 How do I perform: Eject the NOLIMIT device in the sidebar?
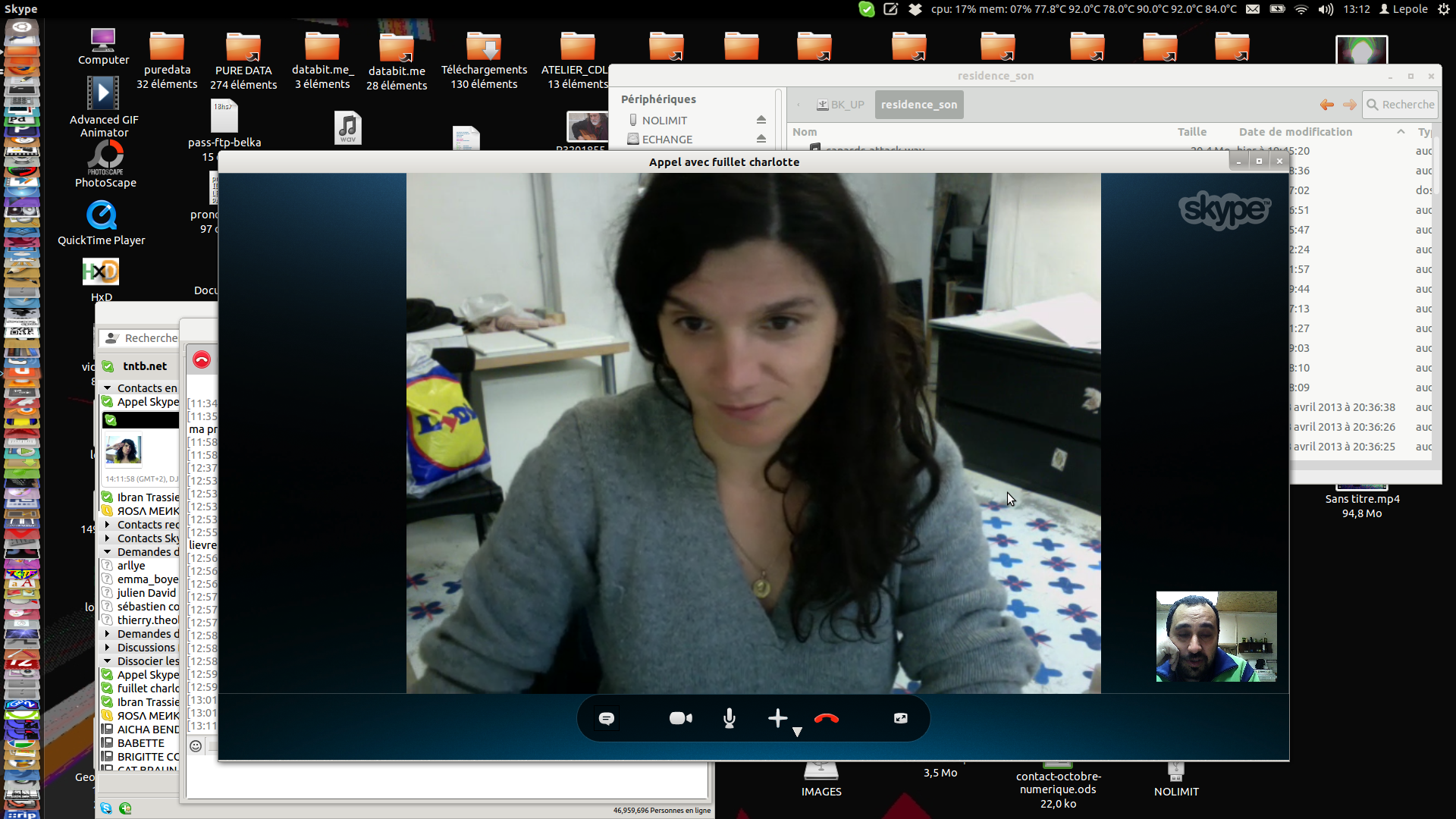(761, 120)
